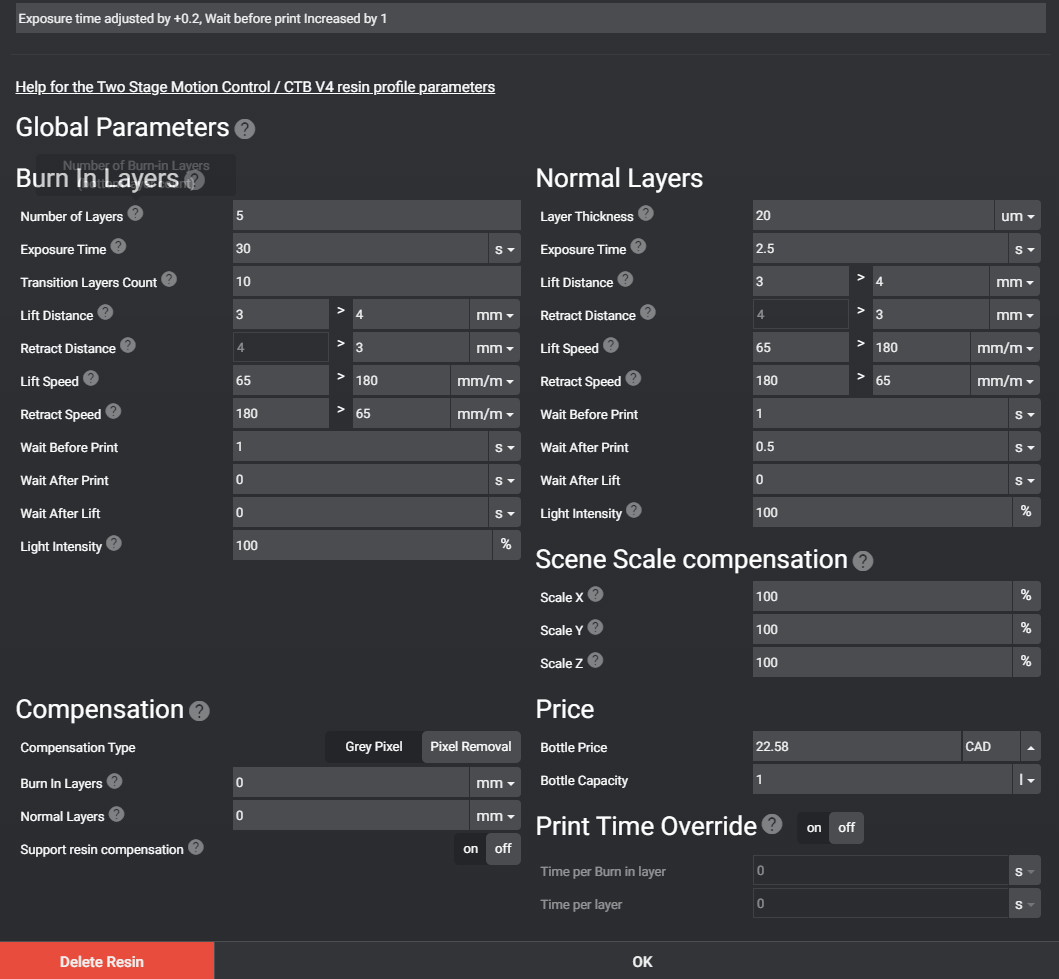The image size is (1059, 979).
Task: Click Layer Thickness value field
Action: pos(873,216)
